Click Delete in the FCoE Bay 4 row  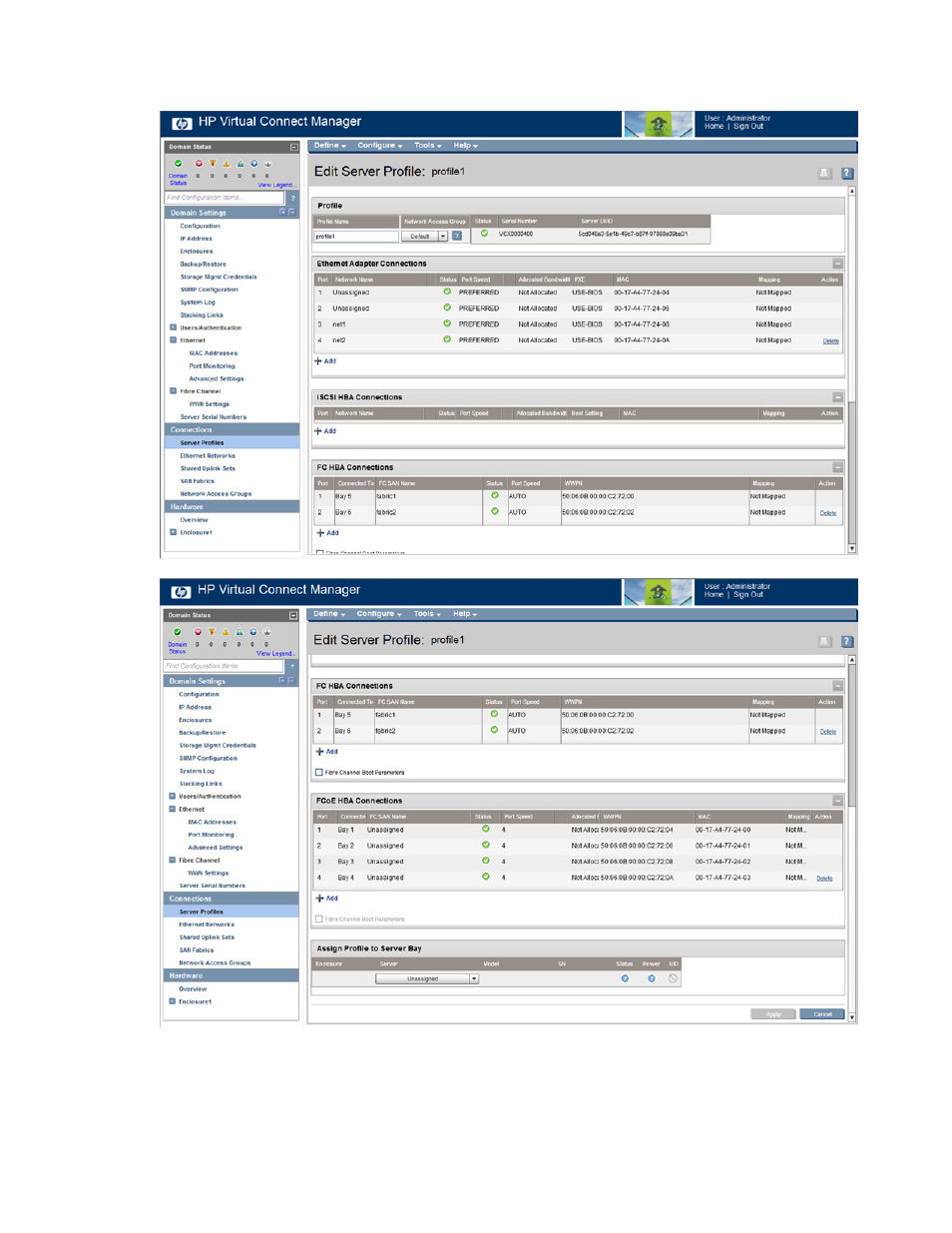tap(824, 879)
